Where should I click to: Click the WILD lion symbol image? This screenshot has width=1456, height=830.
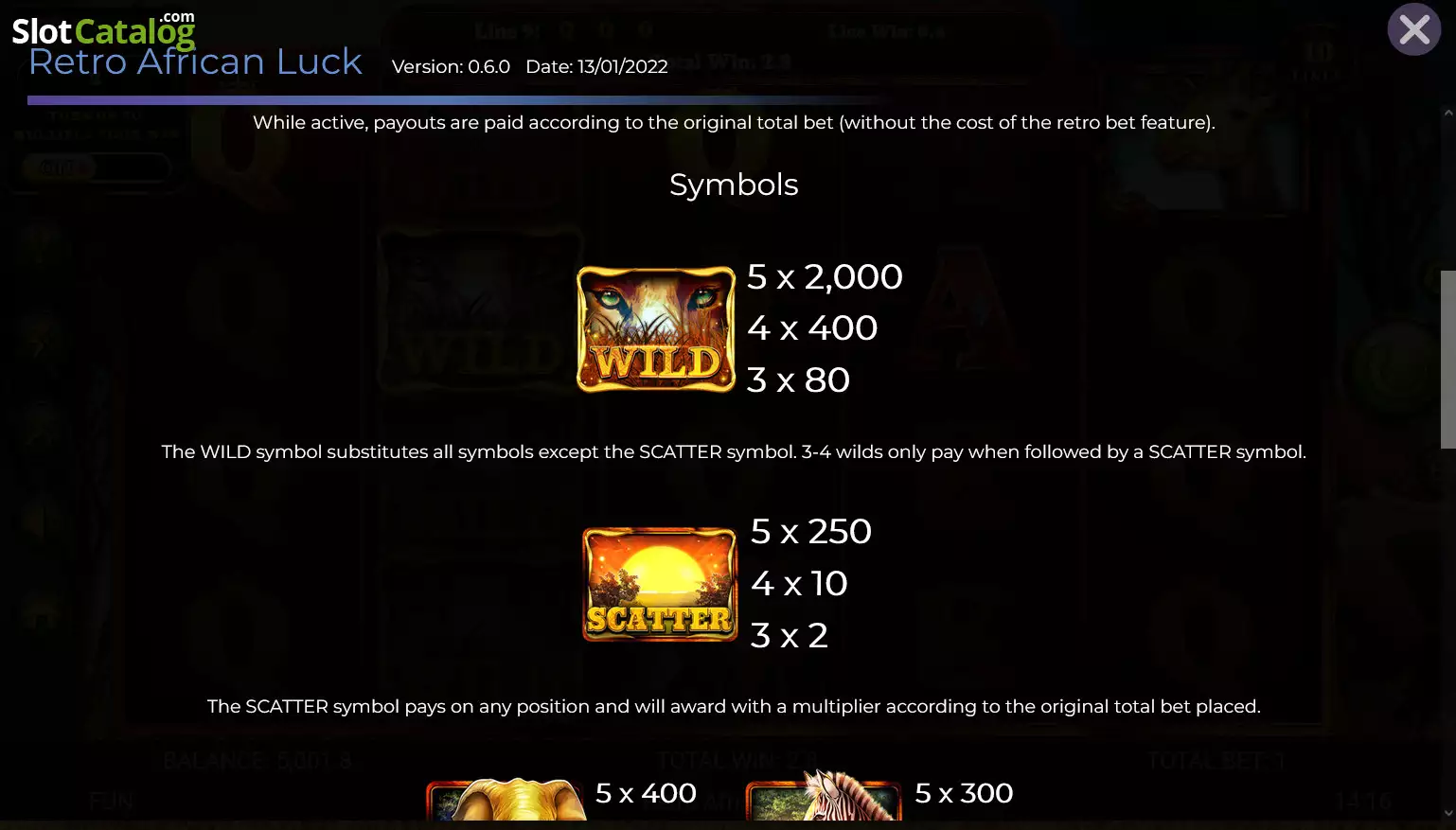click(656, 329)
